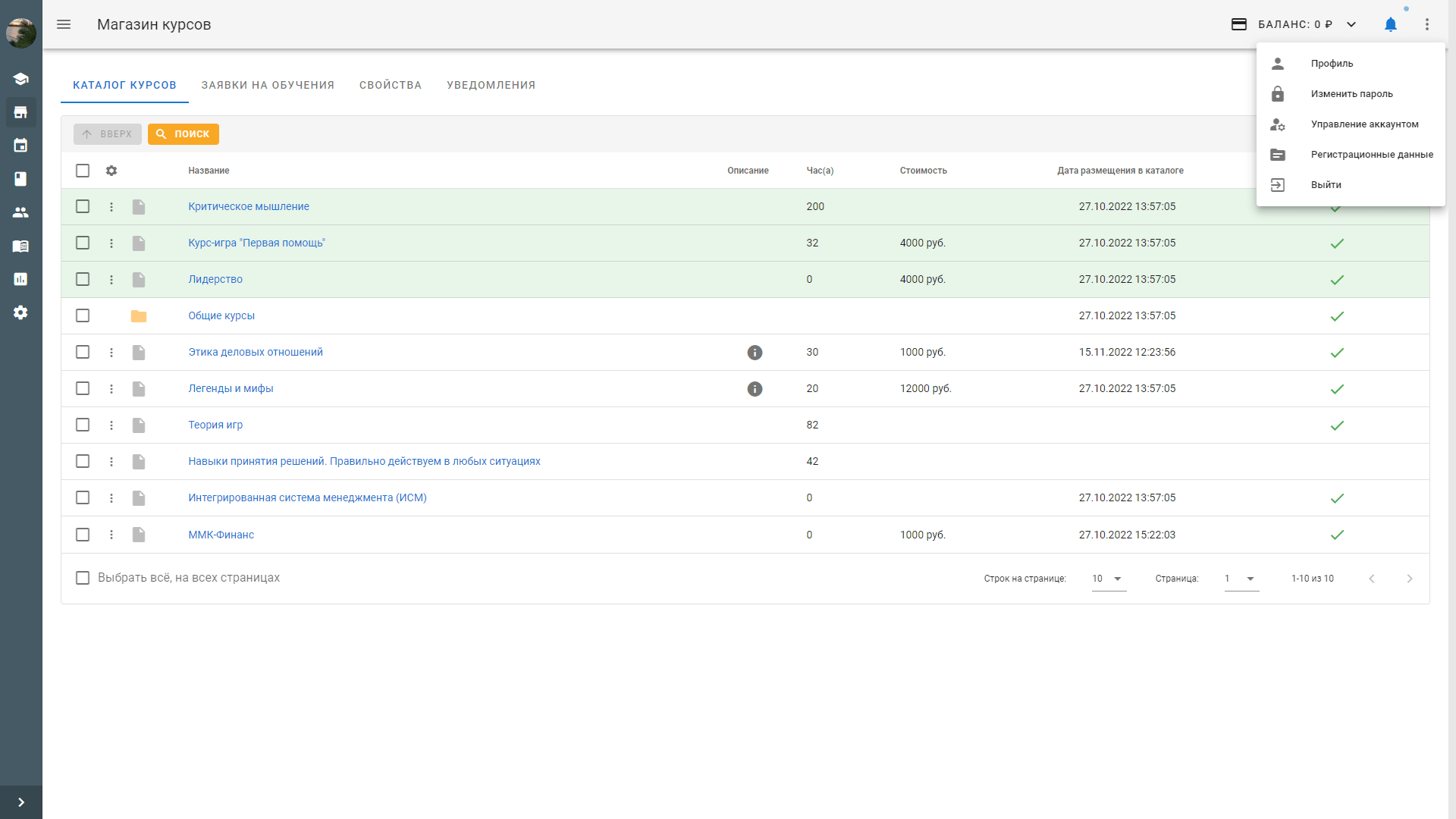Click the table column settings gear

[x=111, y=171]
